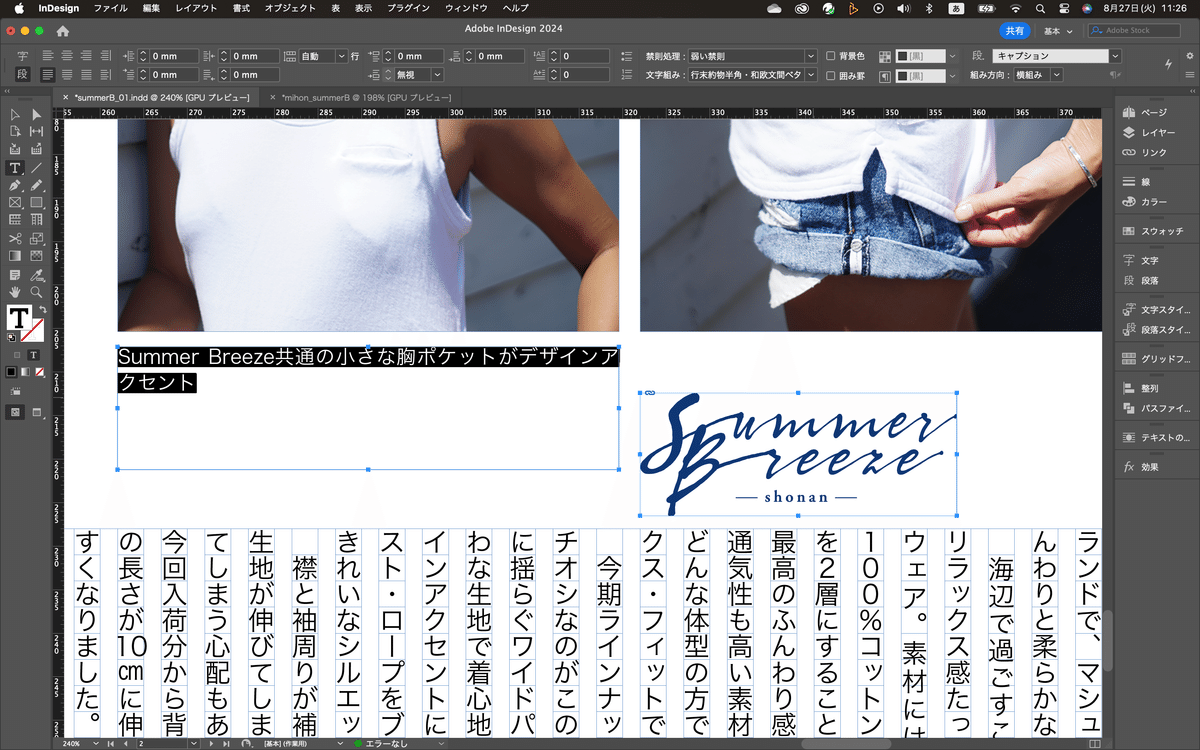Select the Hand tool
1200x750 pixels.
pos(15,291)
